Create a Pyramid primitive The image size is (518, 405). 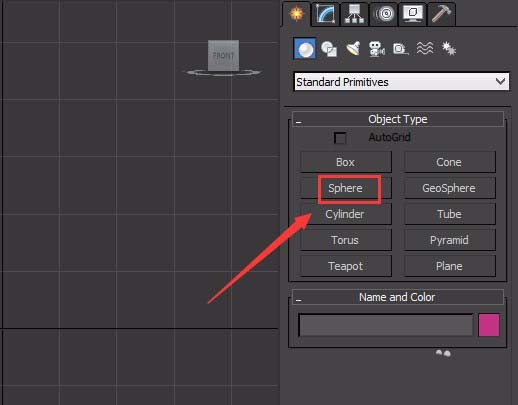click(x=449, y=240)
